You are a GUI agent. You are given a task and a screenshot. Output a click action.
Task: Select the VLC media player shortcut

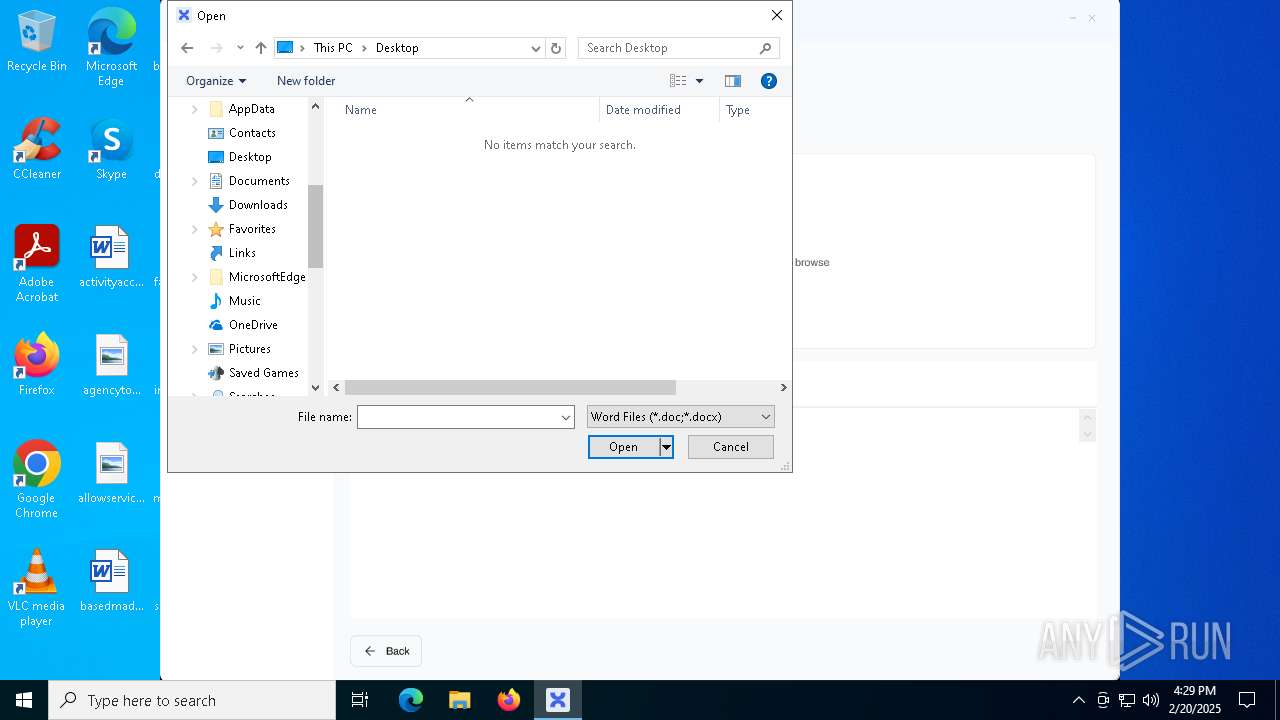(x=37, y=588)
